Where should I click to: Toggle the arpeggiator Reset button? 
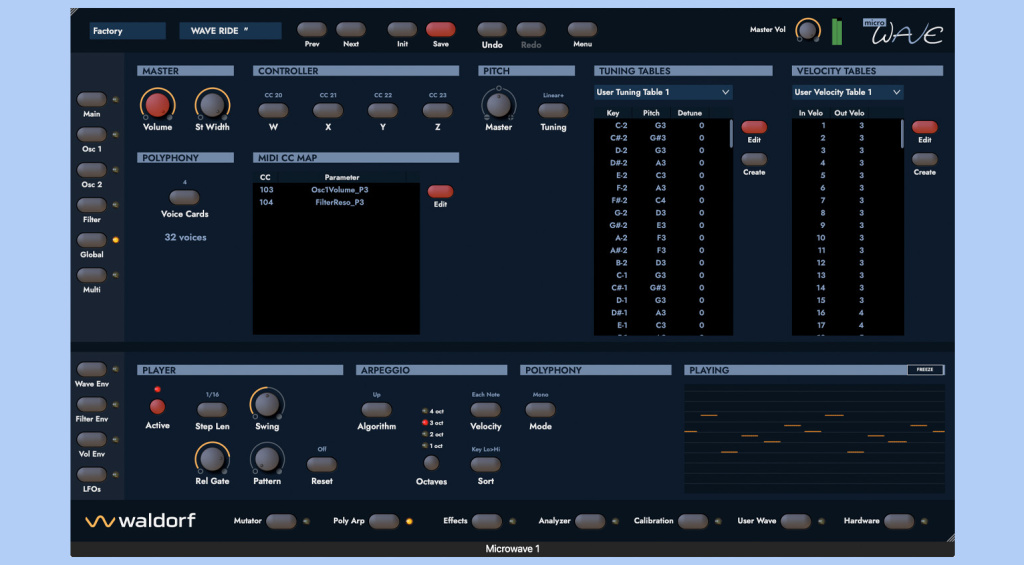click(321, 464)
